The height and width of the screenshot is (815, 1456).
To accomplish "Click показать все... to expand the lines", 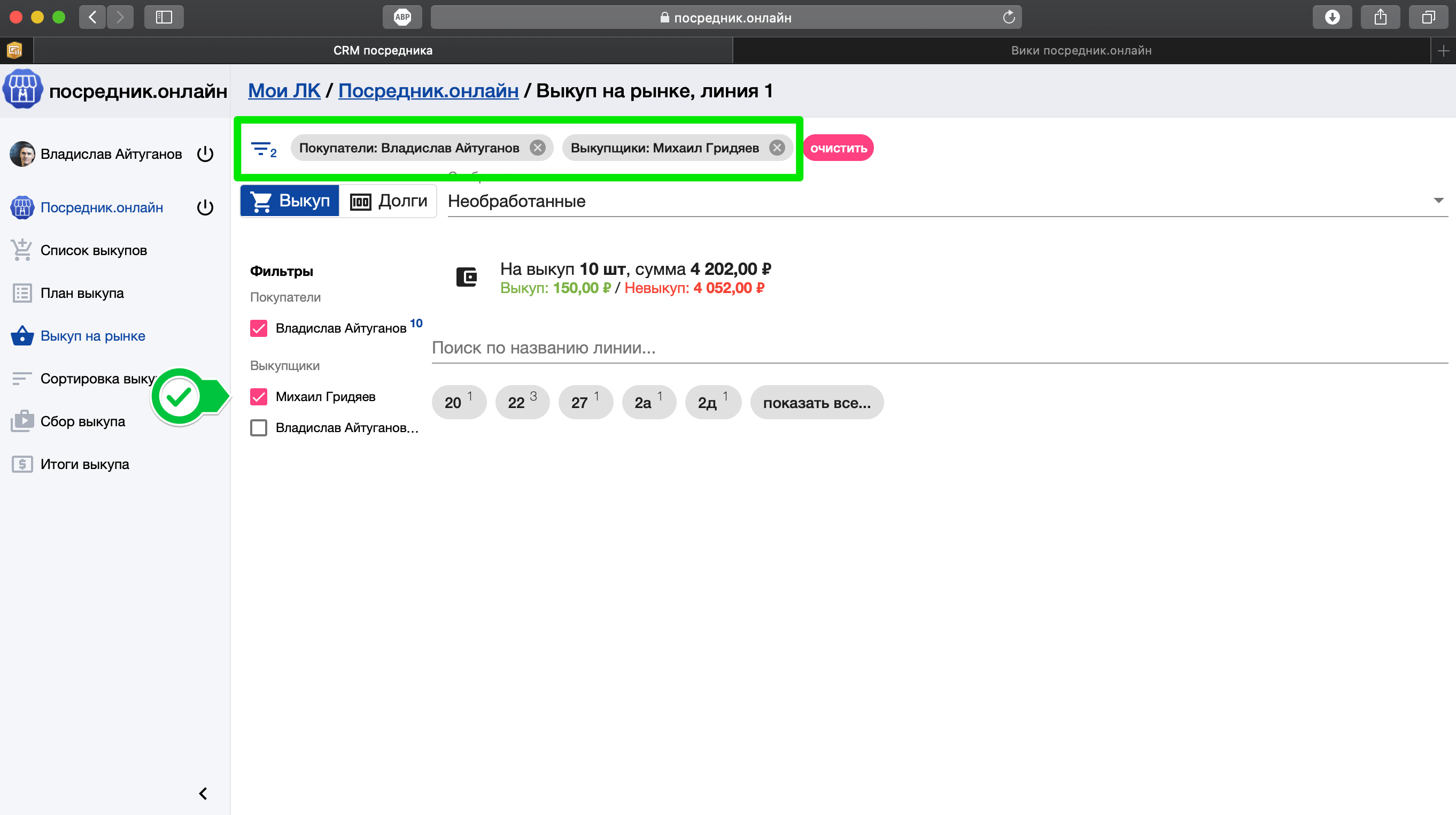I will click(x=816, y=403).
